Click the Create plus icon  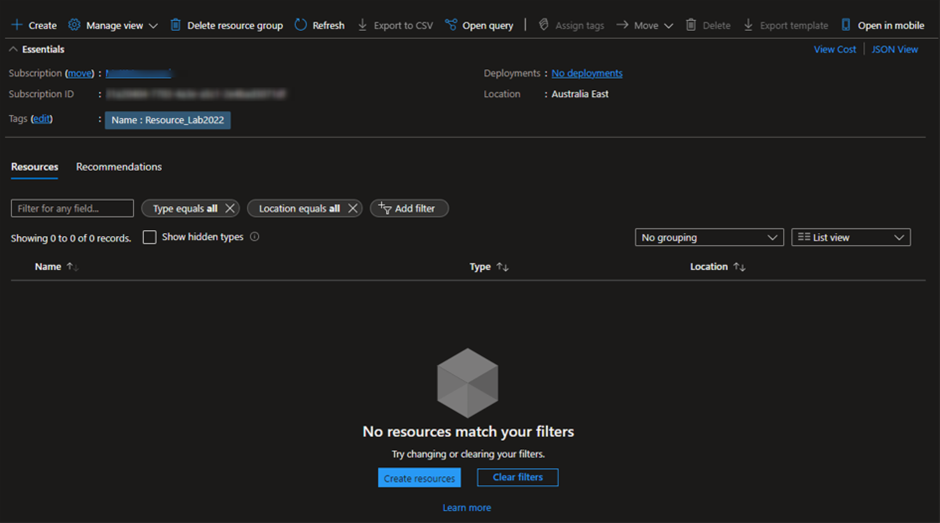pyautogui.click(x=17, y=25)
